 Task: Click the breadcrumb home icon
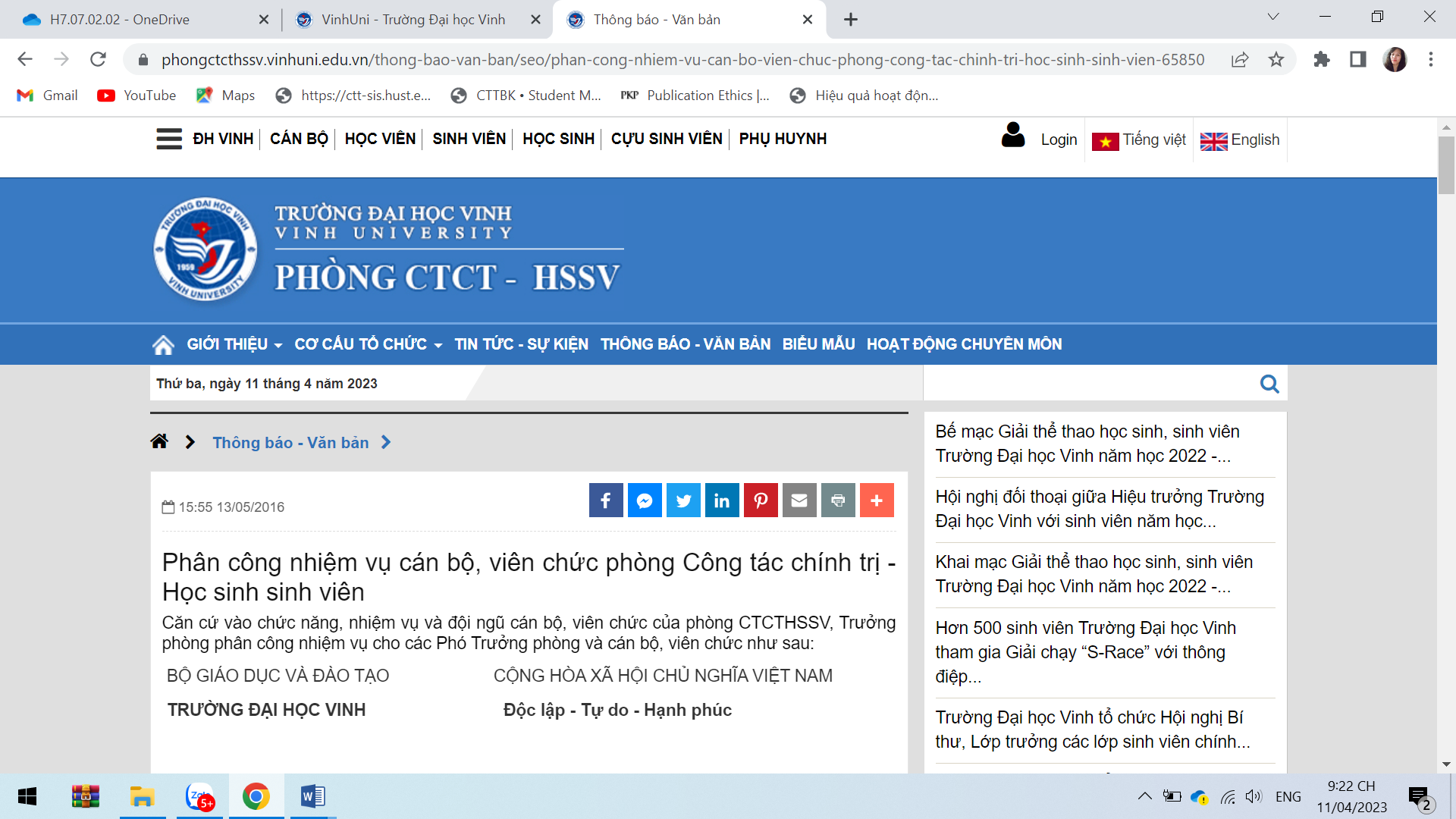[x=159, y=441]
